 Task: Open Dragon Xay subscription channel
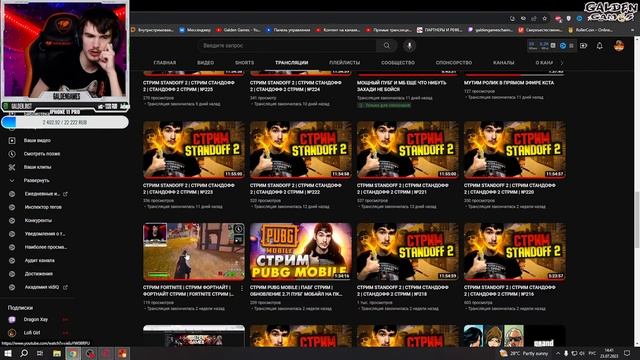[x=37, y=320]
